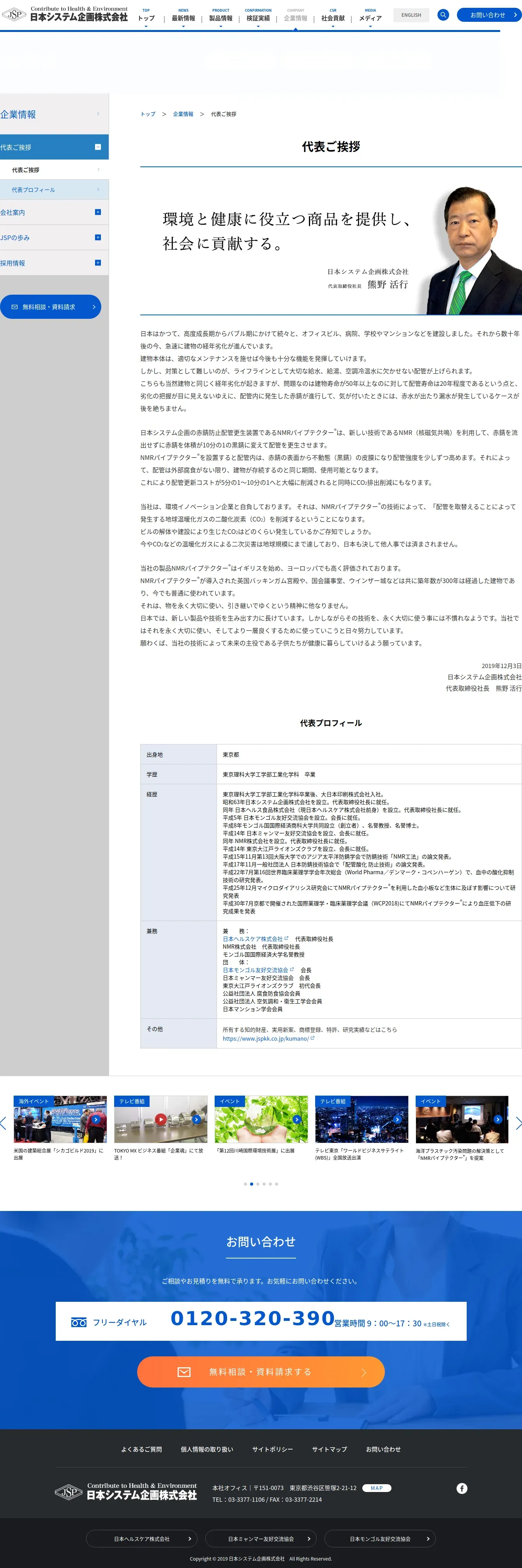Play the TOKYO MX 企業魂 video thumbnail
This screenshot has width=522, height=1568.
(160, 1119)
